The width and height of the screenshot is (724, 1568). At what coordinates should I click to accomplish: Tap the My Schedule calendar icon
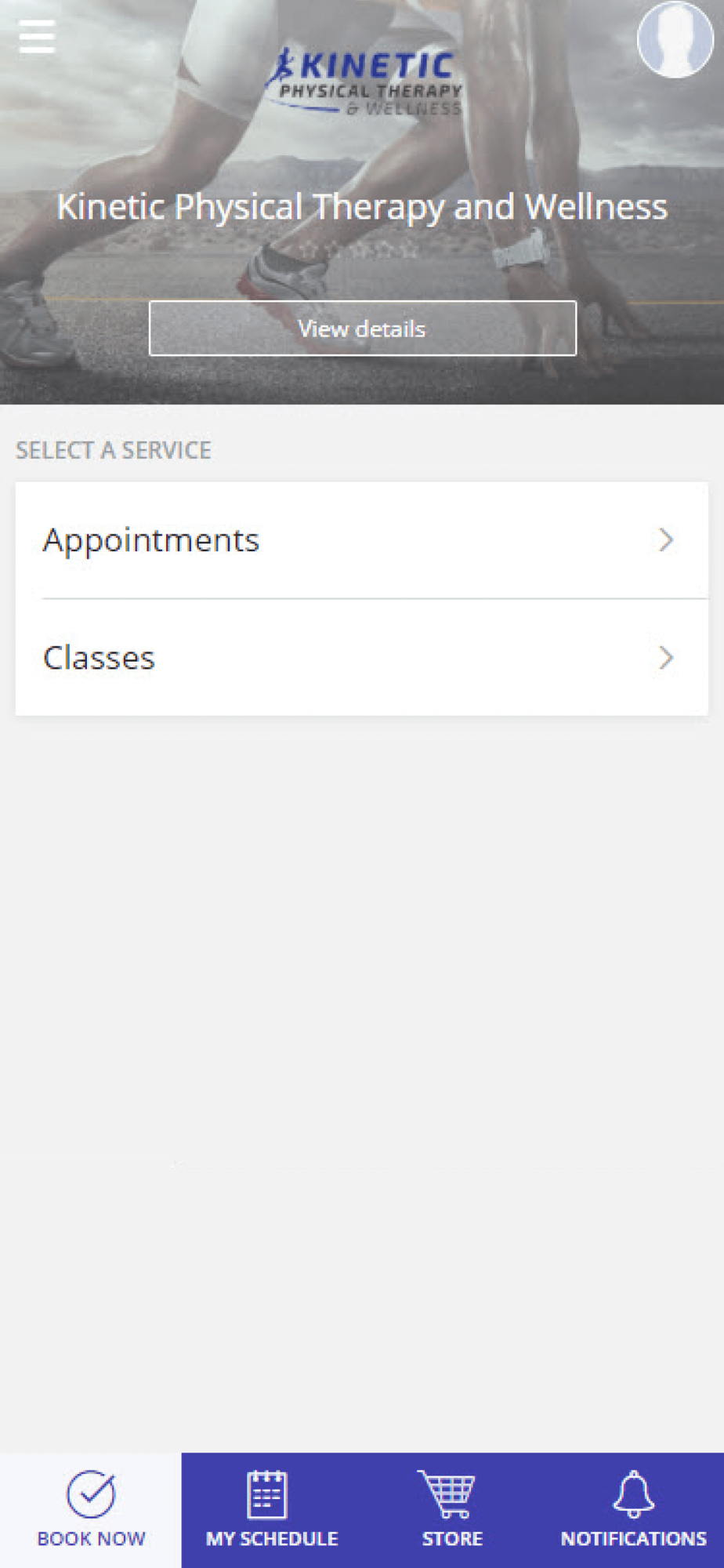point(267,1494)
